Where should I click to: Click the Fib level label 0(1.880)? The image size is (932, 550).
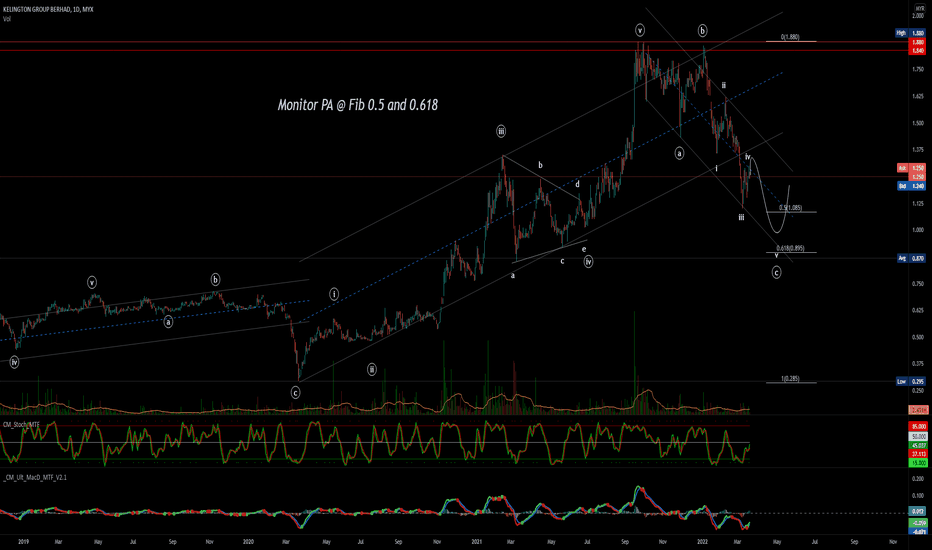tap(790, 37)
